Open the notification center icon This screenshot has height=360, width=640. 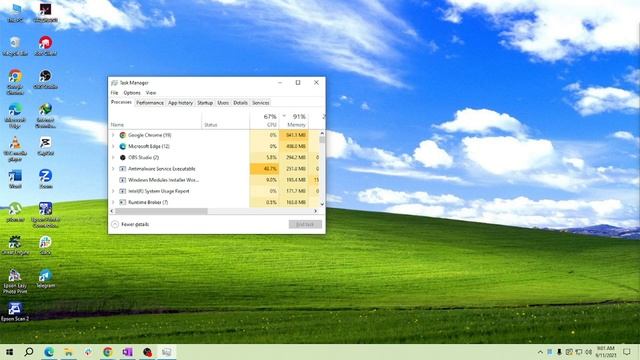click(627, 352)
